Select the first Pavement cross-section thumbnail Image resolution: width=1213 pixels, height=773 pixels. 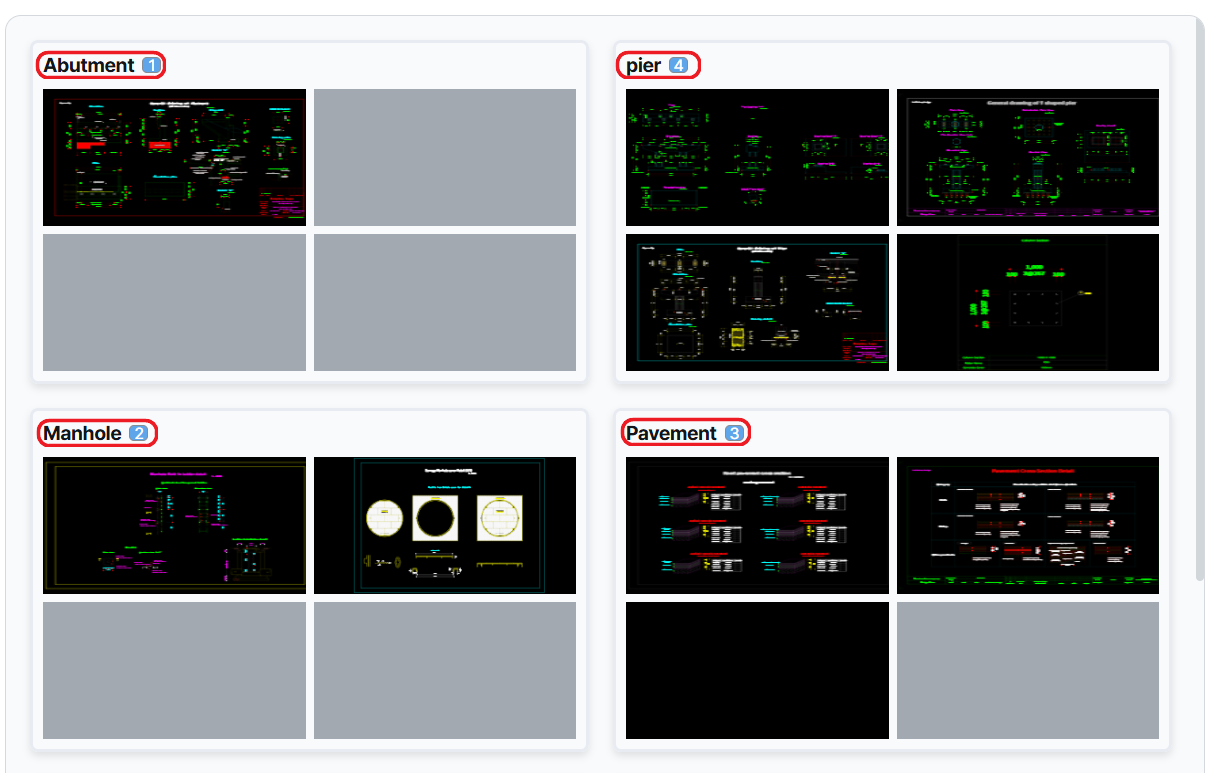[x=757, y=525]
